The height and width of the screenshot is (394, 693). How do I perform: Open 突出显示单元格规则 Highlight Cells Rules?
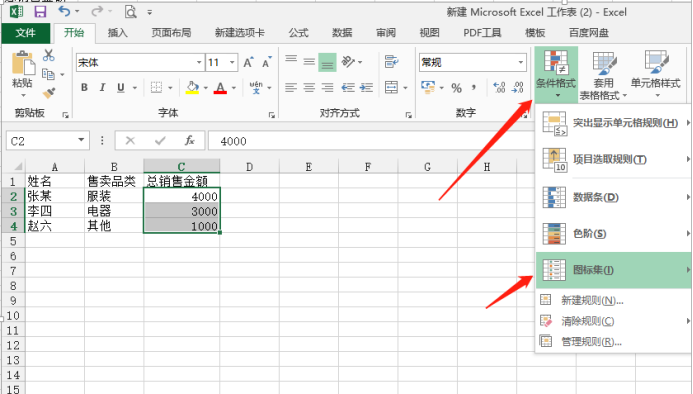613,123
